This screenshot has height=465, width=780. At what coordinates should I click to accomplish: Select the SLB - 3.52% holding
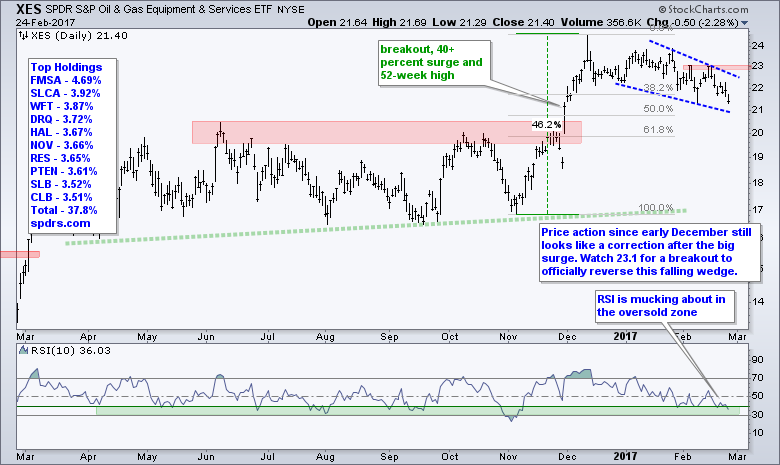61,184
